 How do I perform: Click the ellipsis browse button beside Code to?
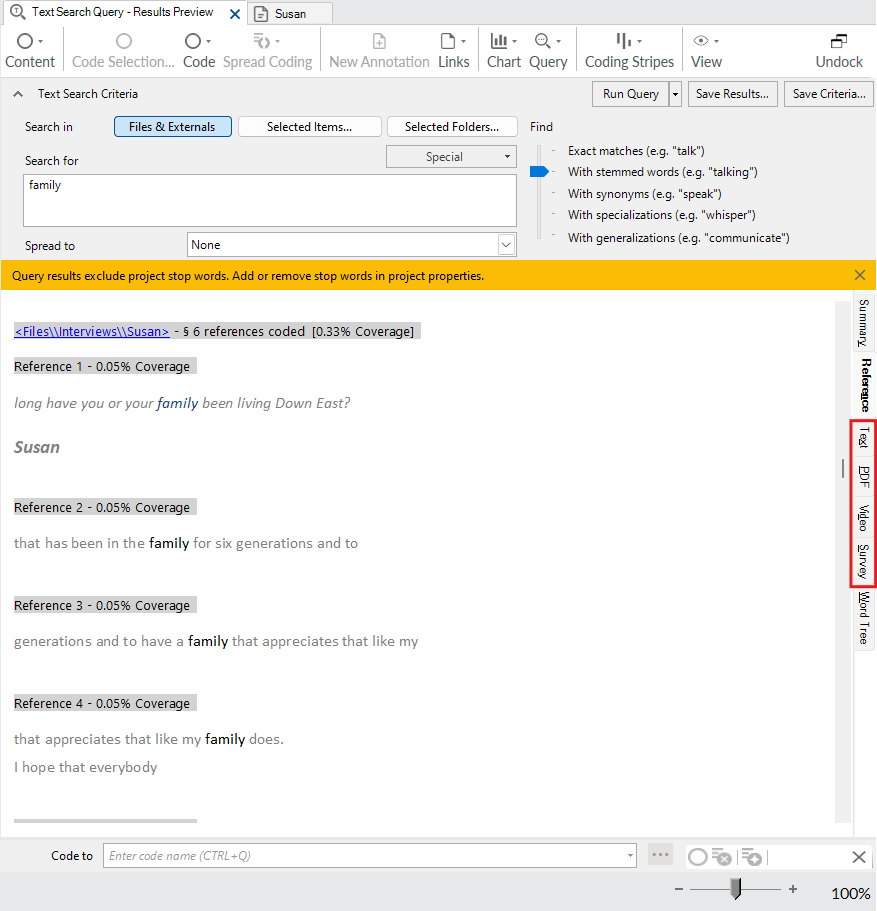[660, 855]
